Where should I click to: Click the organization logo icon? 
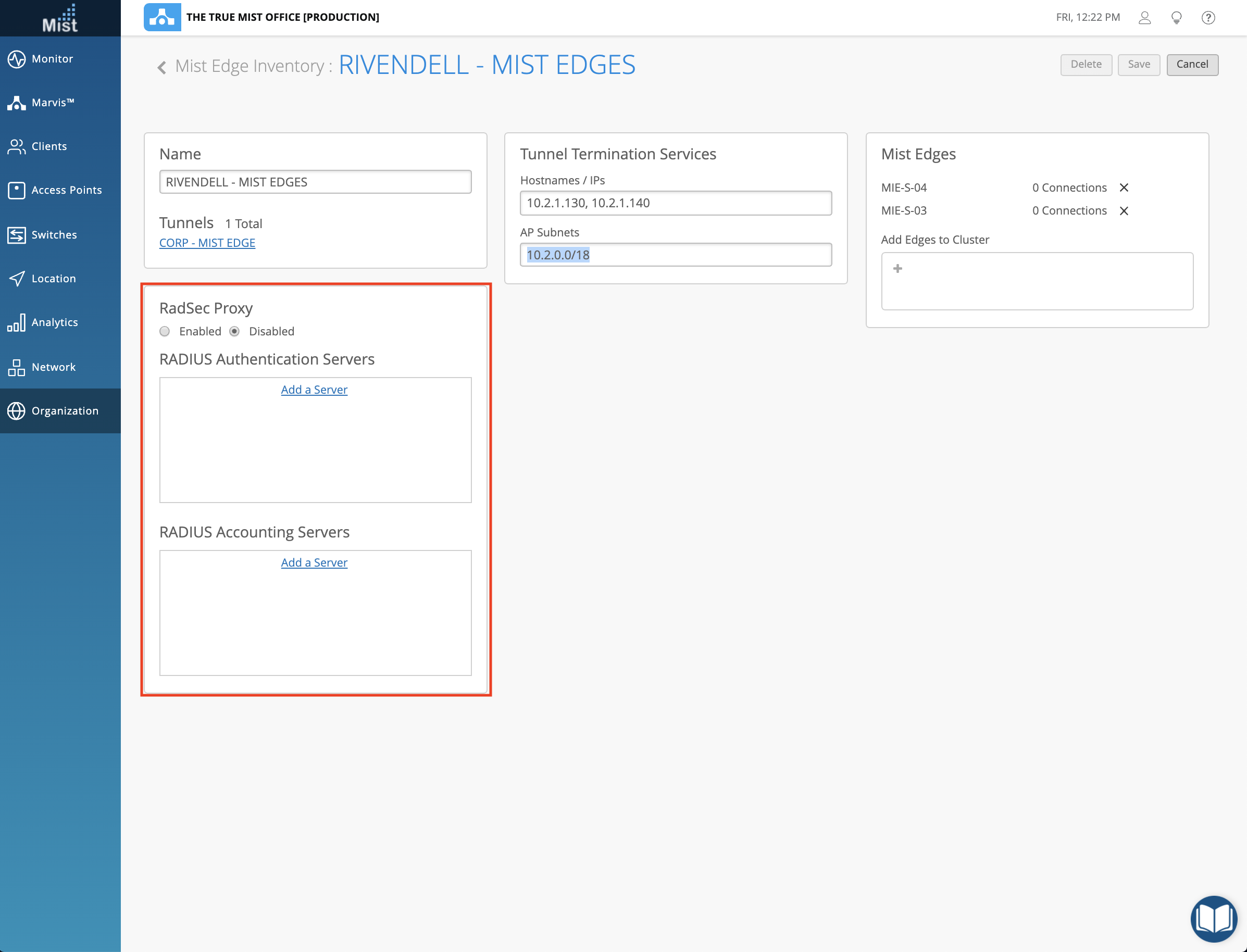[162, 17]
